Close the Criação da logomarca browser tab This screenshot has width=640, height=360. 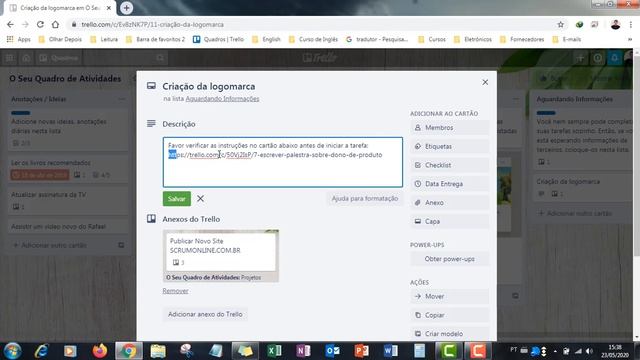tap(109, 8)
